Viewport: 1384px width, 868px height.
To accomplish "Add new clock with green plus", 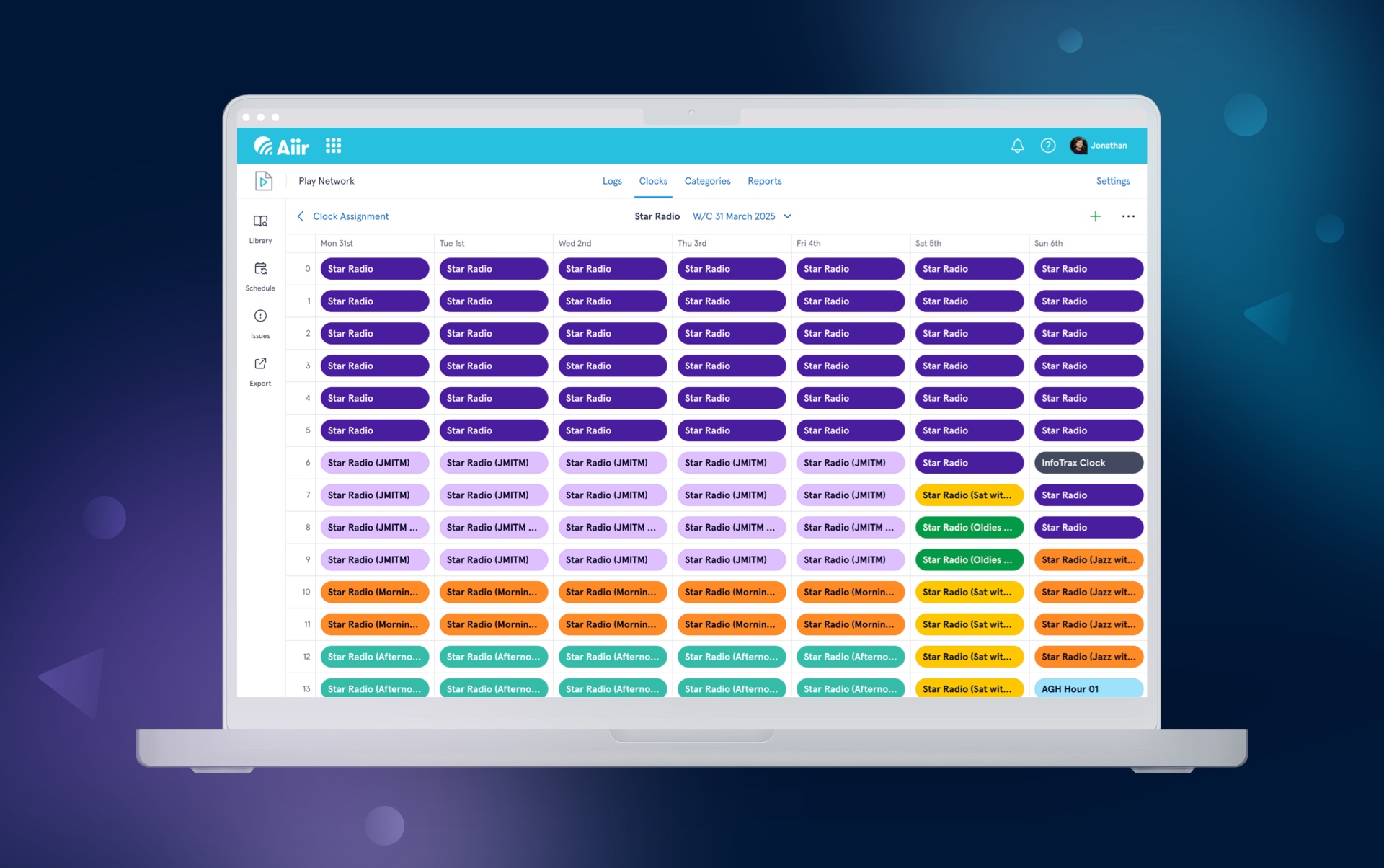I will [x=1095, y=216].
